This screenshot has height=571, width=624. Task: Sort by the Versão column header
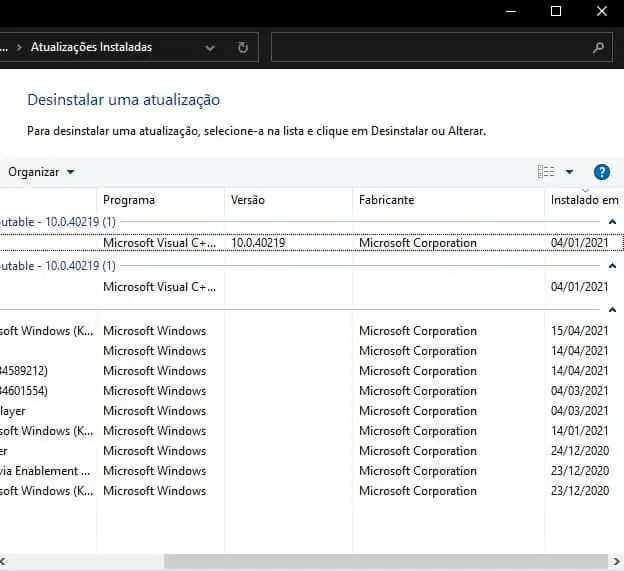point(289,200)
